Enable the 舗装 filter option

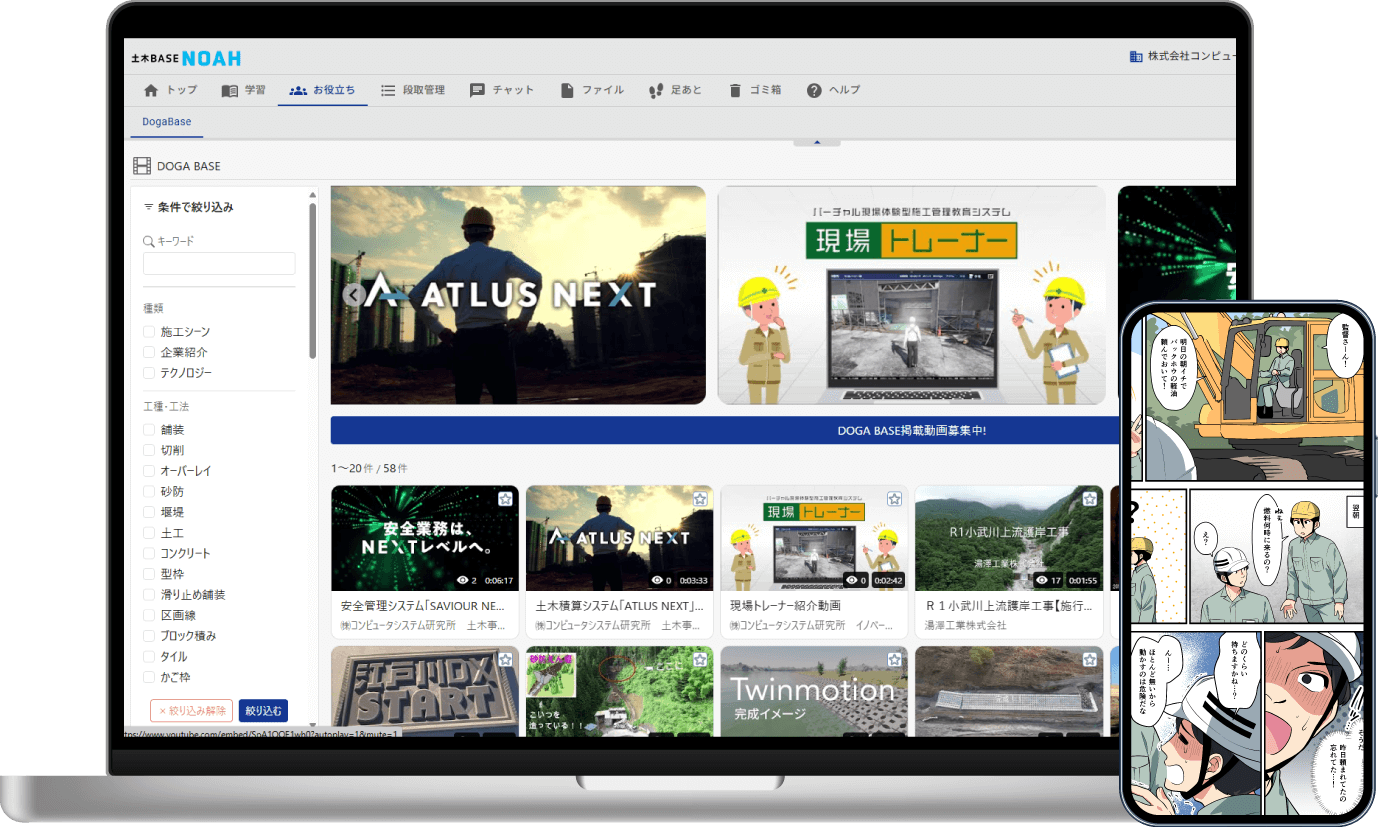point(151,429)
